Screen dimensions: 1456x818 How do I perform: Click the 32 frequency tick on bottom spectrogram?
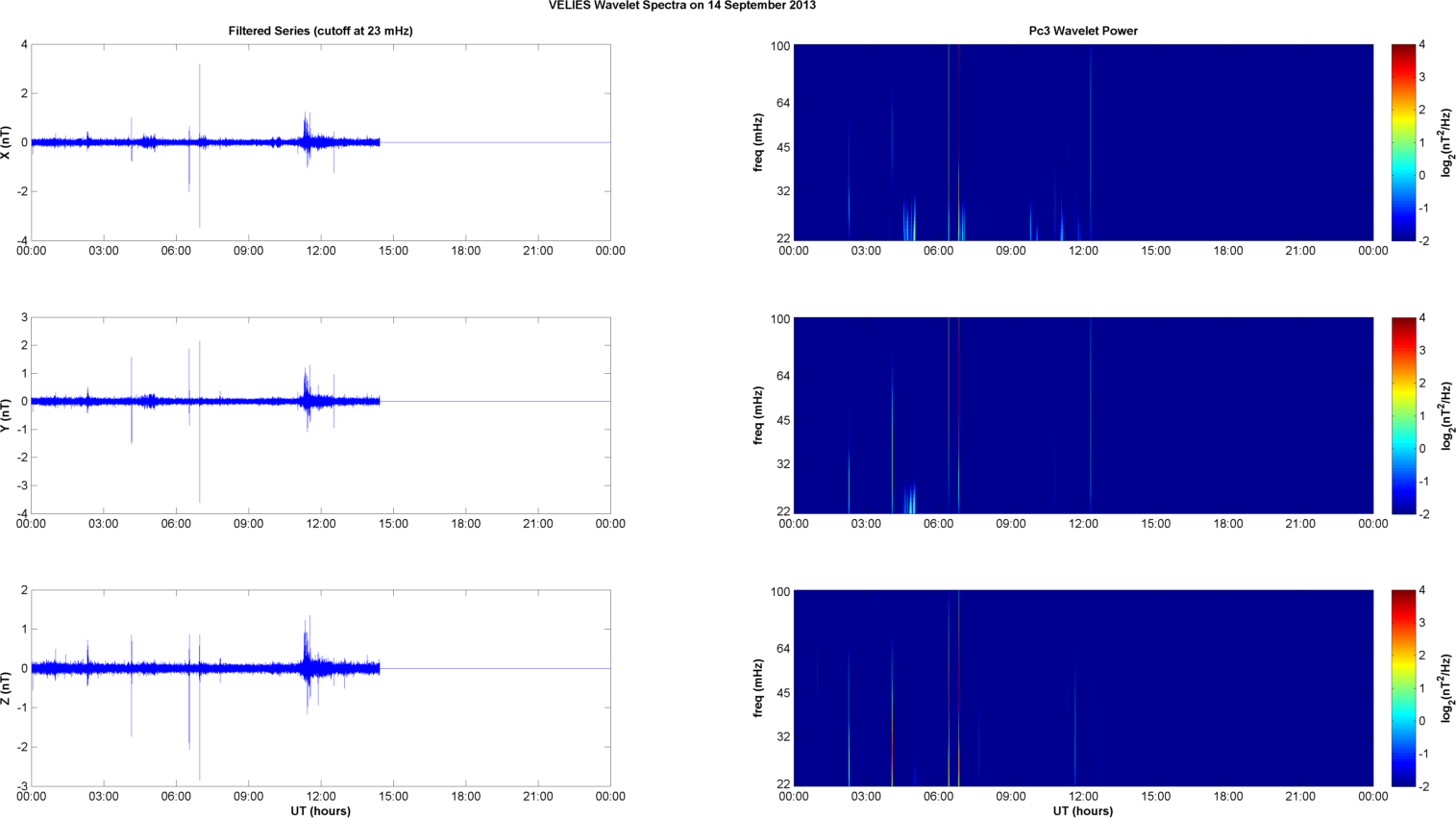click(783, 737)
